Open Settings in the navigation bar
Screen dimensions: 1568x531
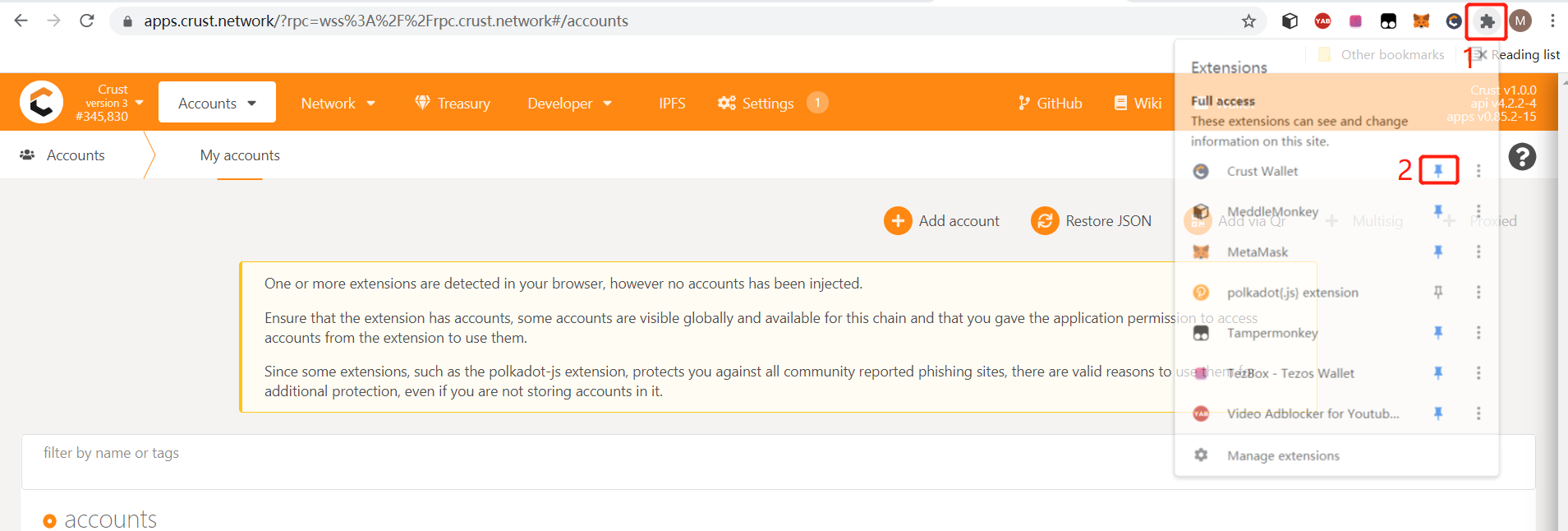pos(756,103)
